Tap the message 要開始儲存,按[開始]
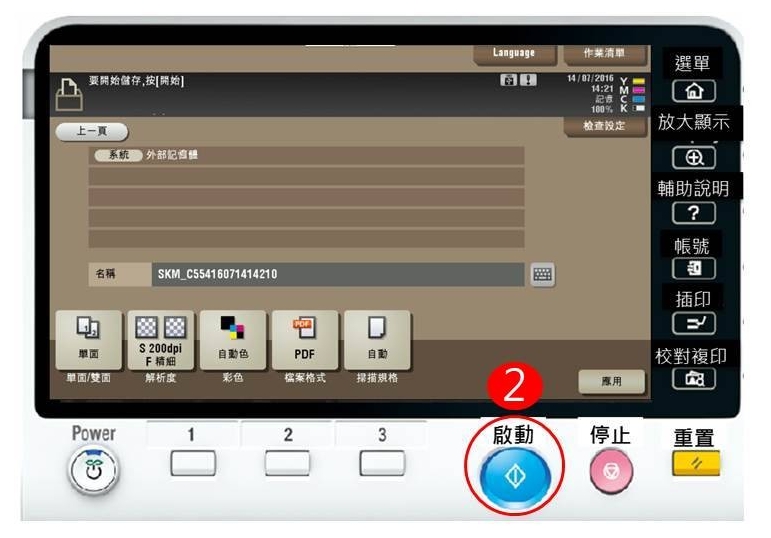Viewport: 771px width, 538px height. tap(136, 81)
